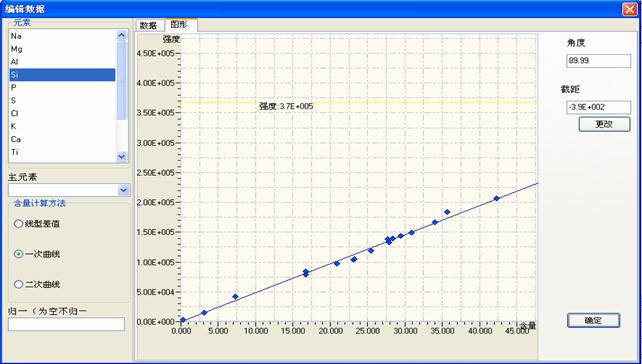Choose Ca from the element list

[x=62, y=139]
